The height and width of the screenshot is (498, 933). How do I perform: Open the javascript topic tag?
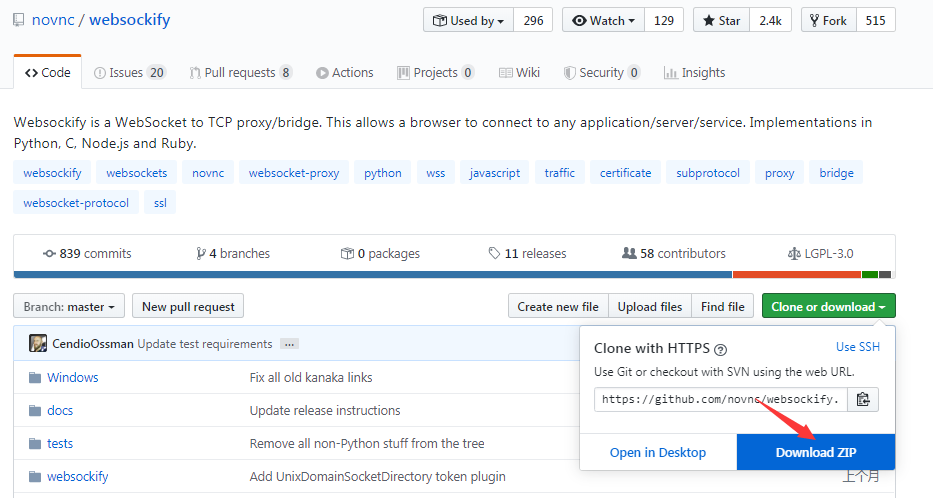click(494, 173)
